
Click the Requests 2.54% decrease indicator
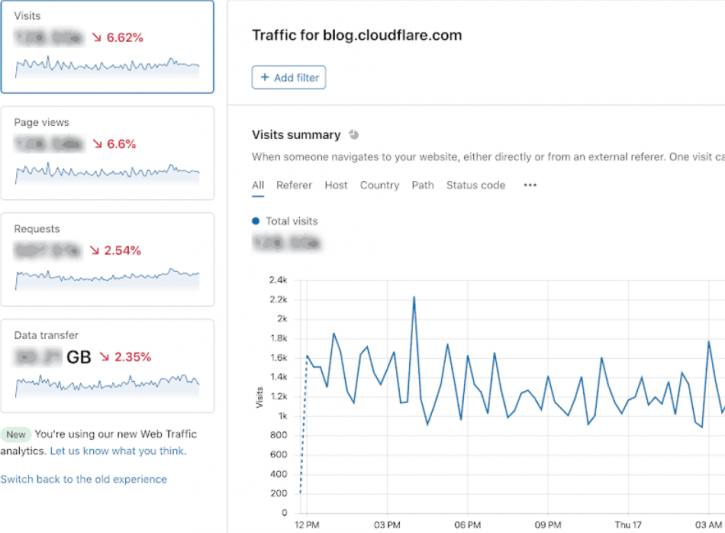tap(115, 250)
